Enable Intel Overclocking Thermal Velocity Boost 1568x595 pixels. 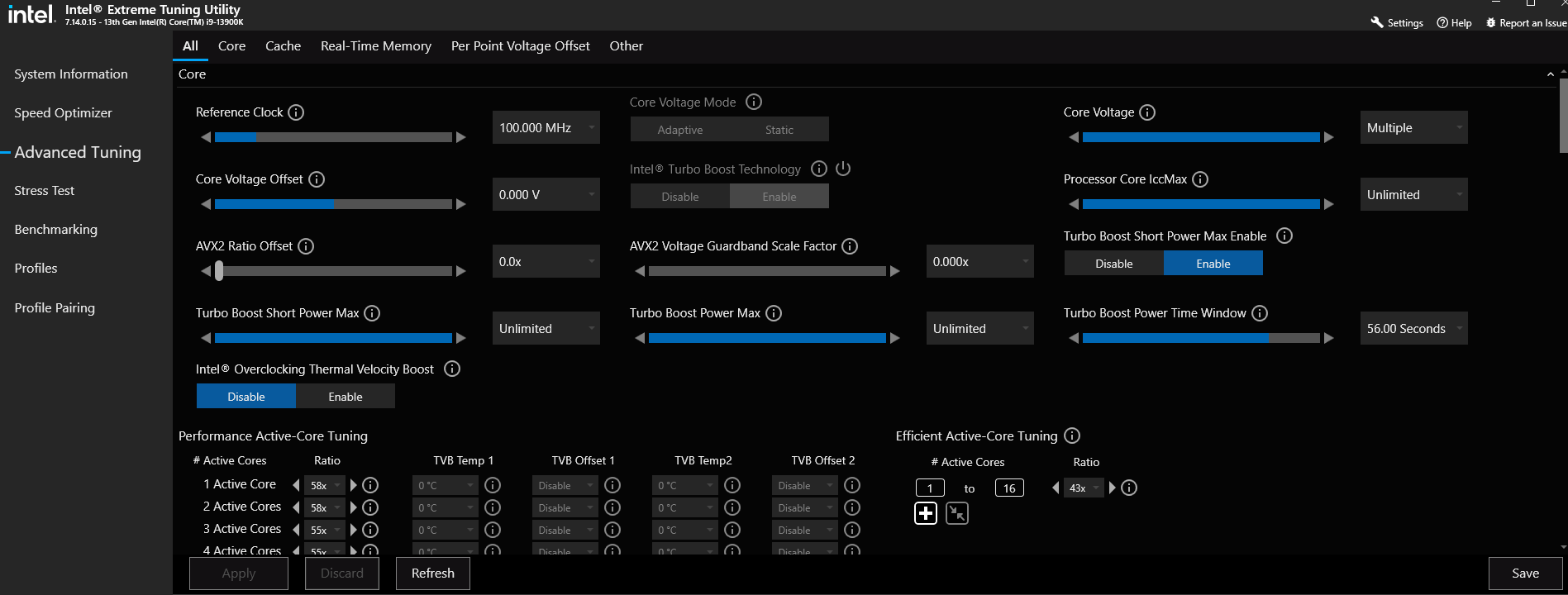click(346, 397)
